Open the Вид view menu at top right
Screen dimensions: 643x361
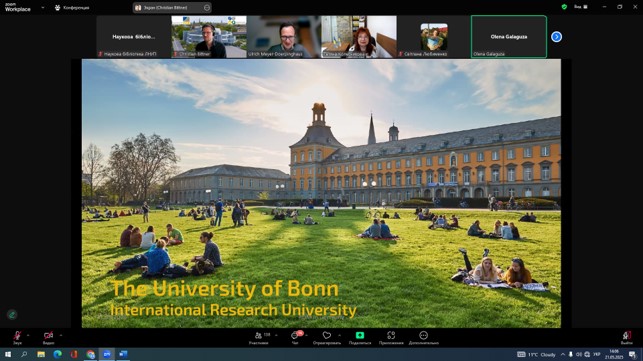click(x=581, y=7)
